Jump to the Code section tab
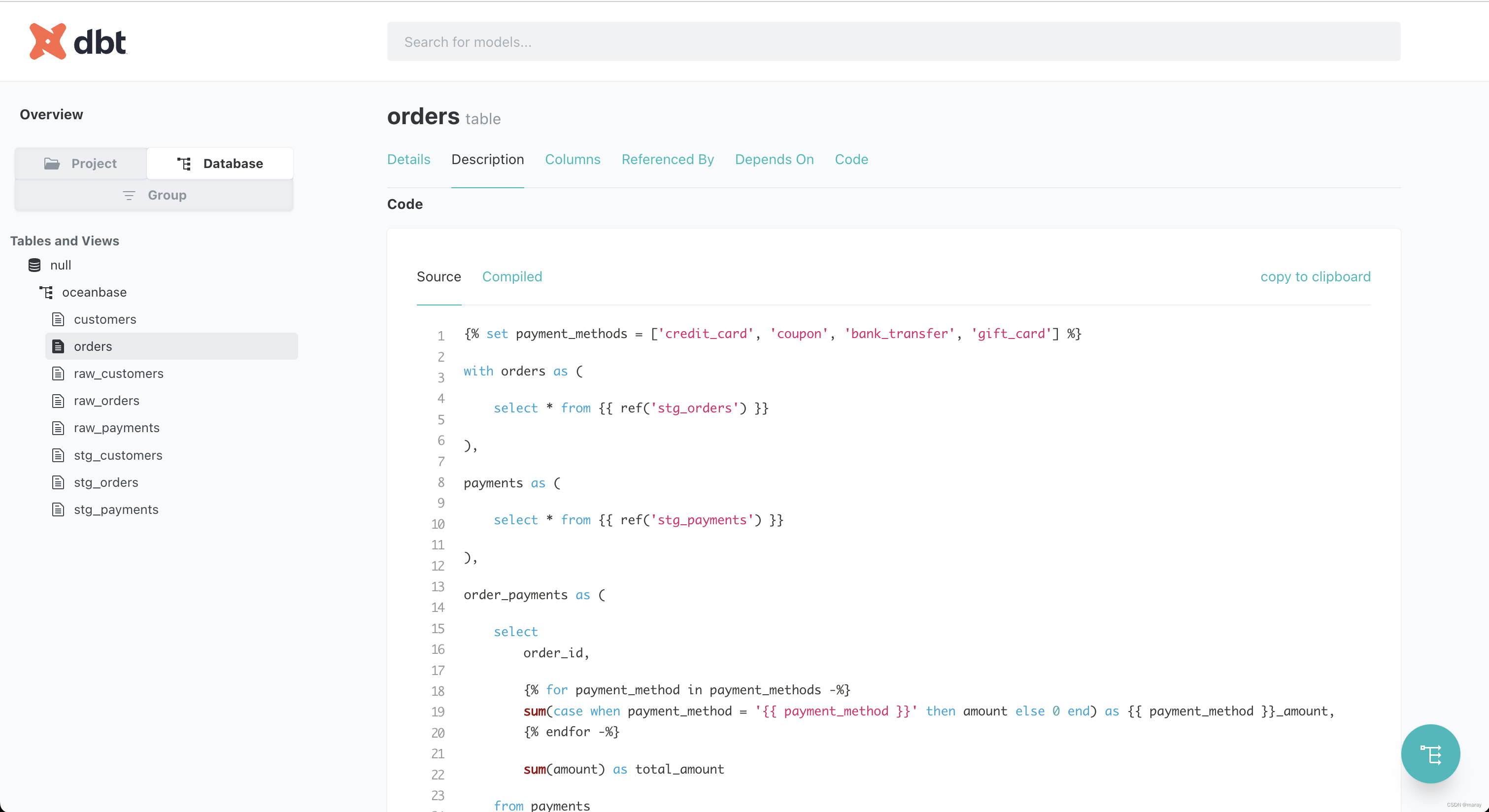Screen dimensions: 1489x812 (x=851, y=160)
